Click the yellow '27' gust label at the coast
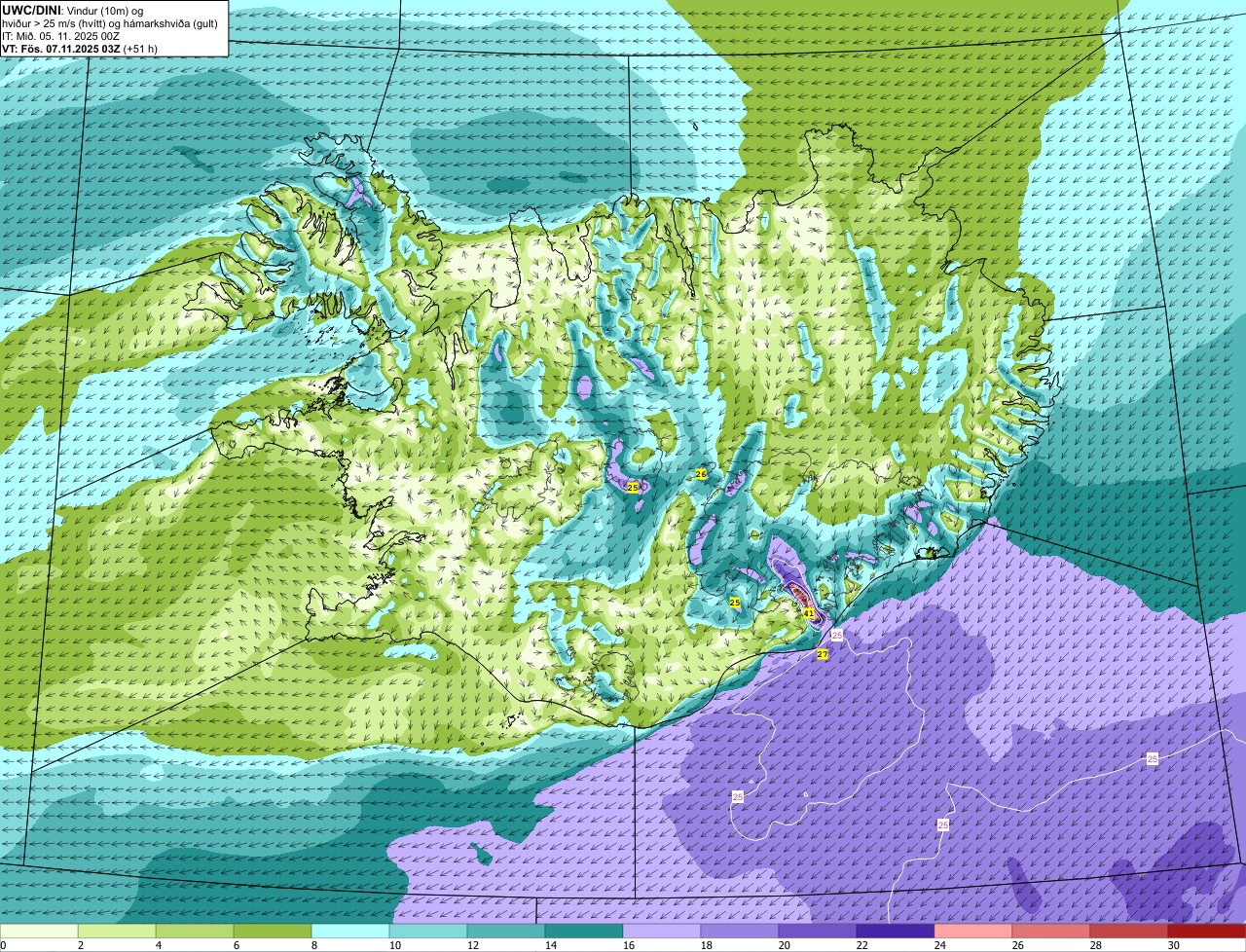Screen dimensions: 1246x952 (x=823, y=655)
